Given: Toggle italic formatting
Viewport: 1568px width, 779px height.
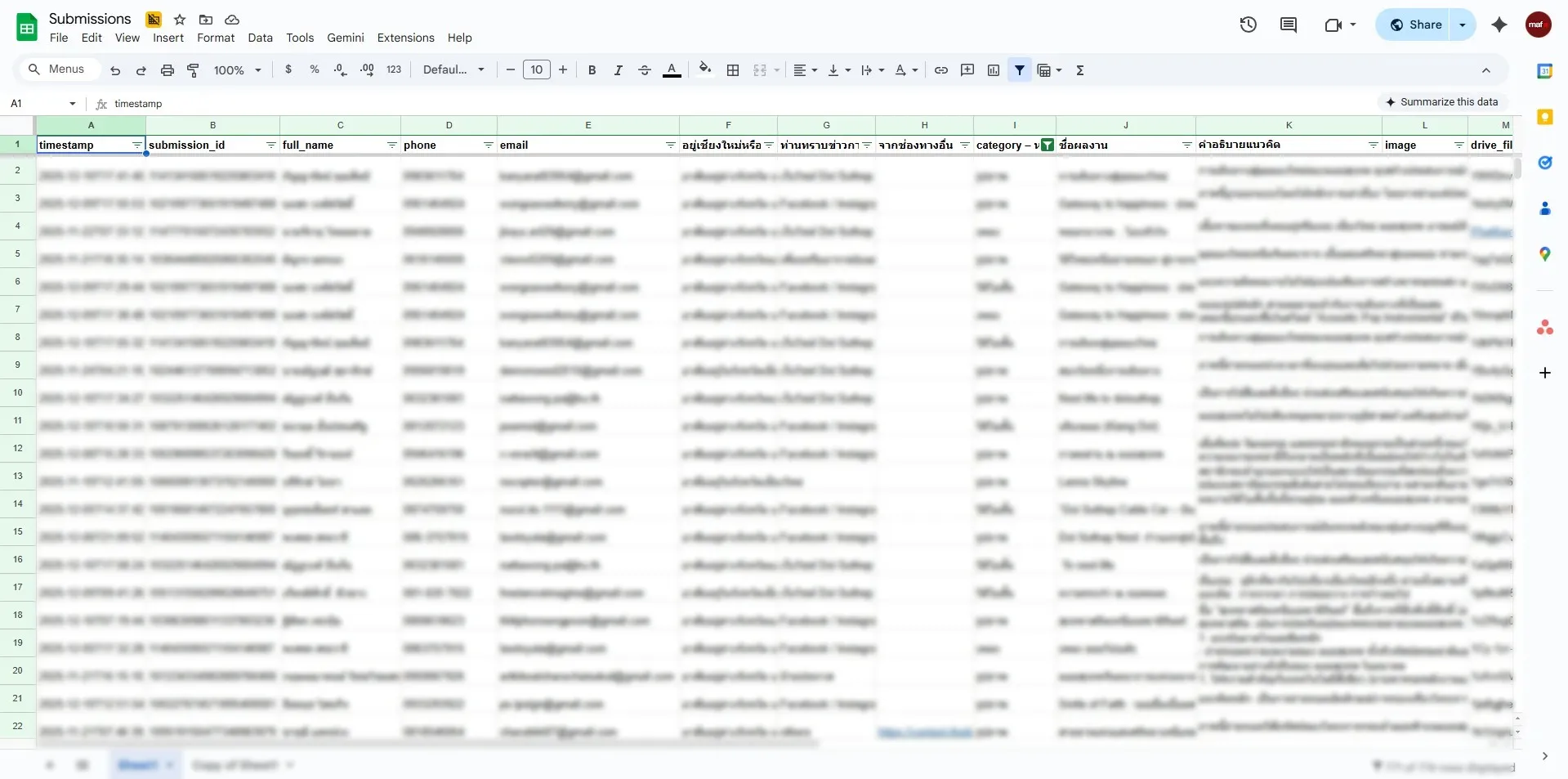Looking at the screenshot, I should point(619,70).
